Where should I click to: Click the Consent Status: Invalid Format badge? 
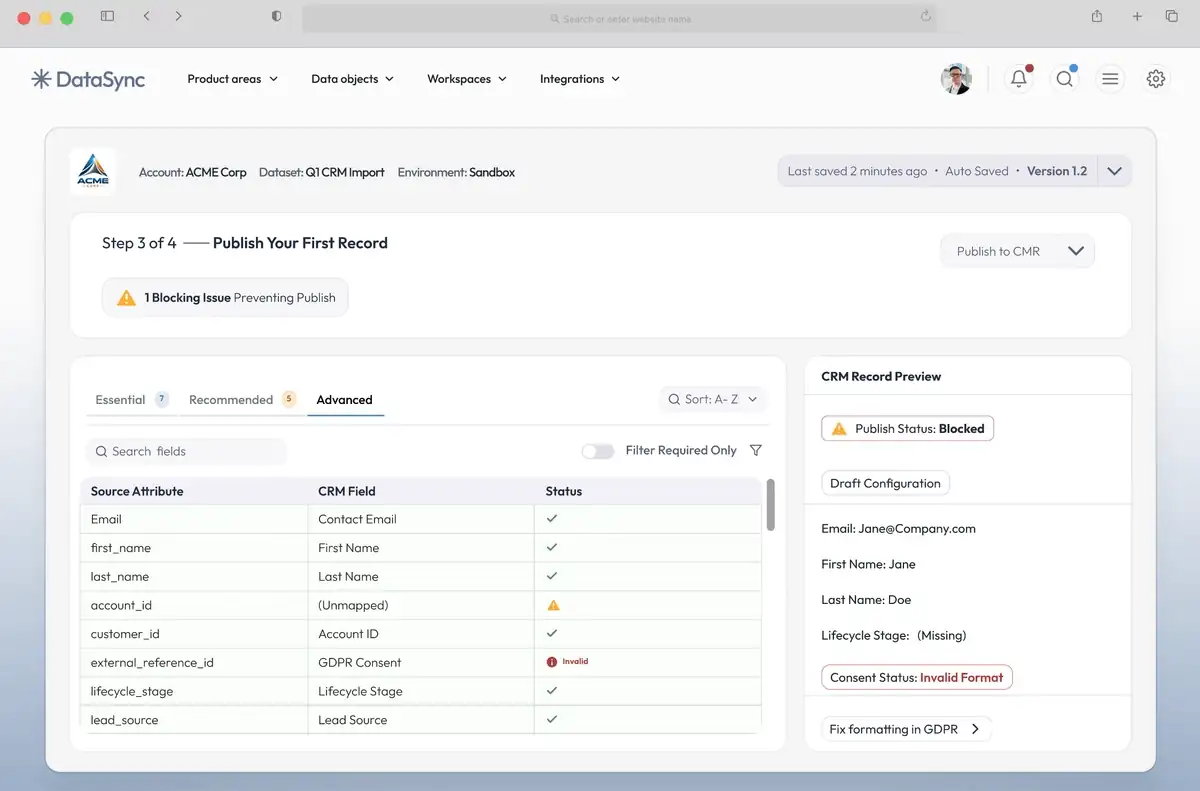tap(917, 677)
